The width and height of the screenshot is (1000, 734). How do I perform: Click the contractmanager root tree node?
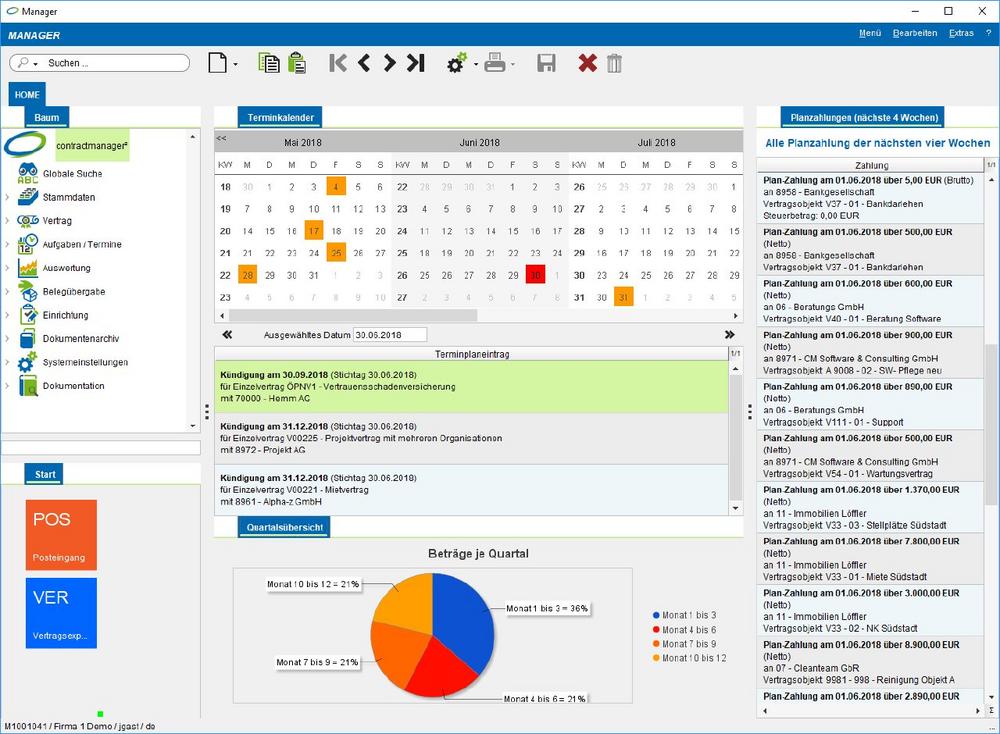tap(92, 145)
